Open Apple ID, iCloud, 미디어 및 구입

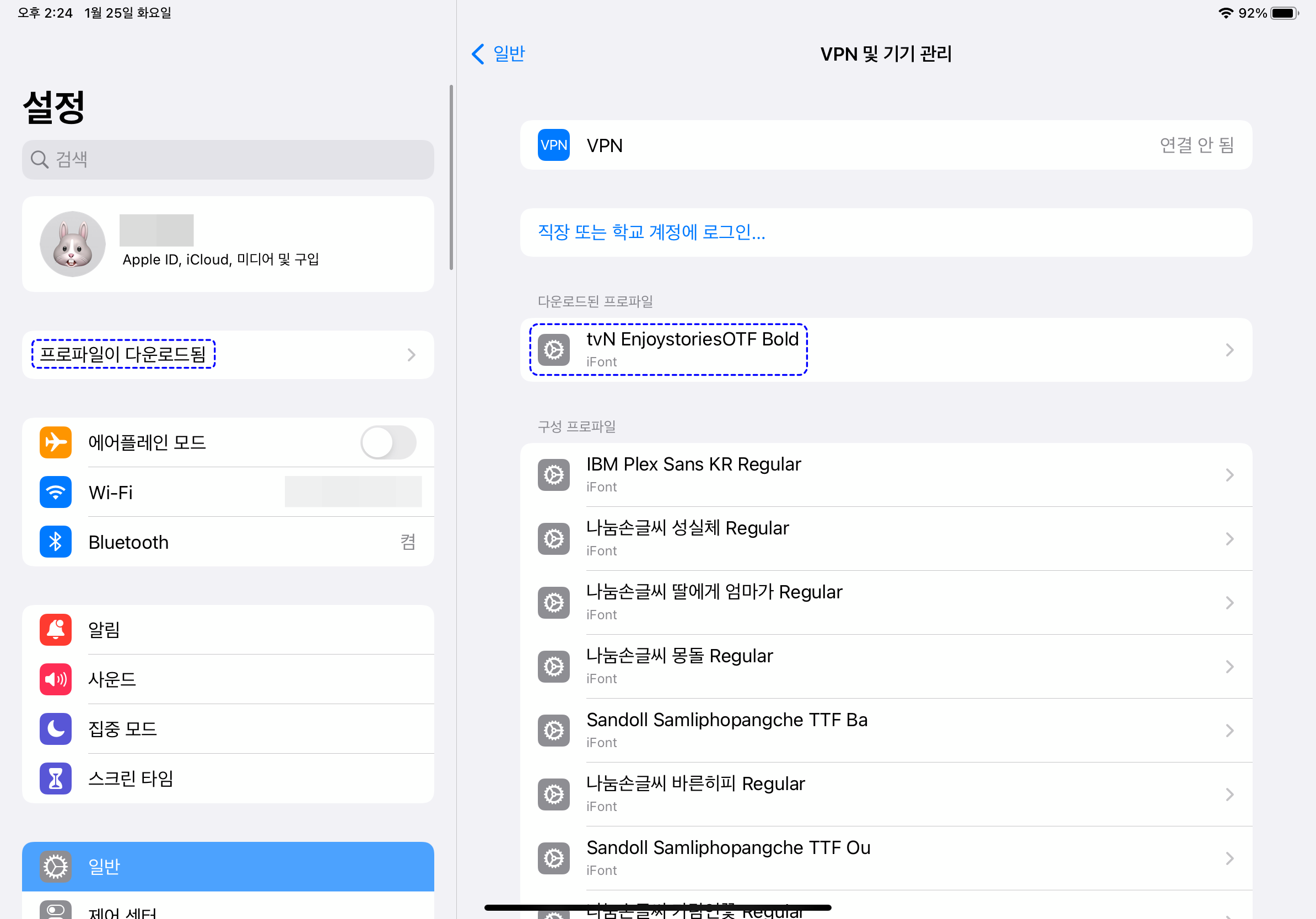point(228,244)
